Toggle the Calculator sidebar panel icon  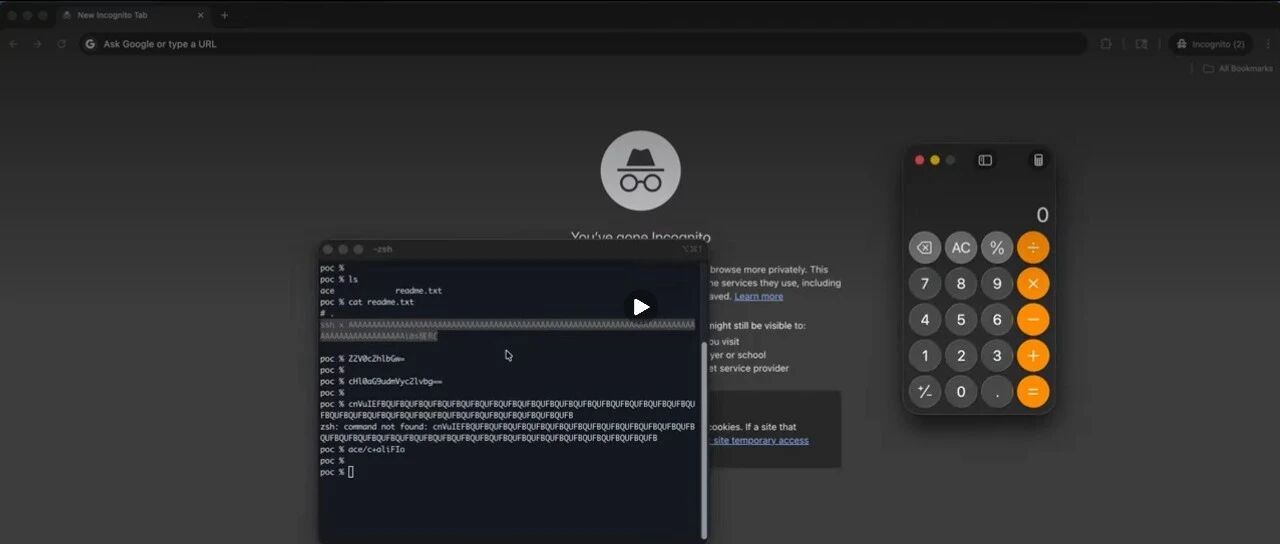click(985, 160)
